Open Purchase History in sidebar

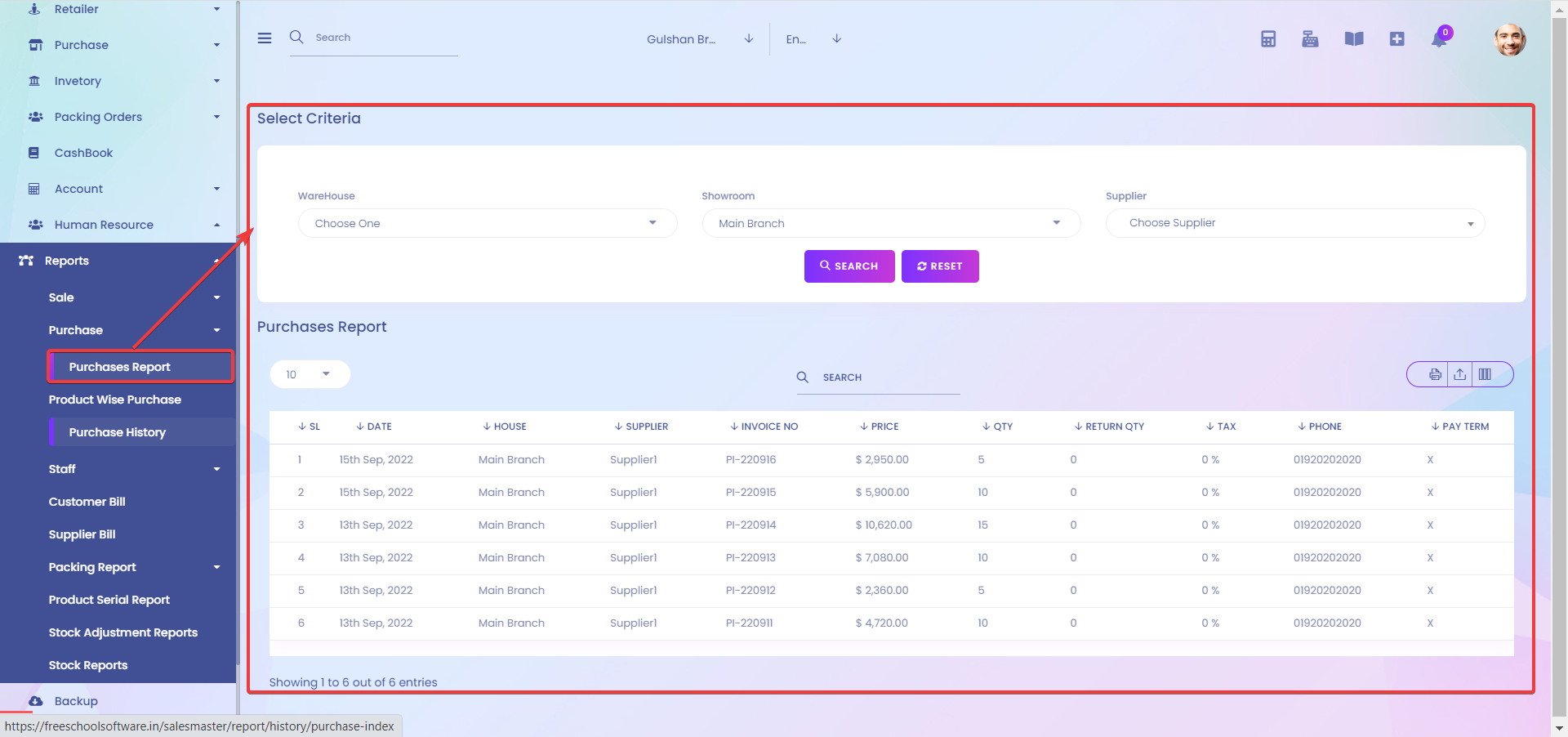pos(118,432)
